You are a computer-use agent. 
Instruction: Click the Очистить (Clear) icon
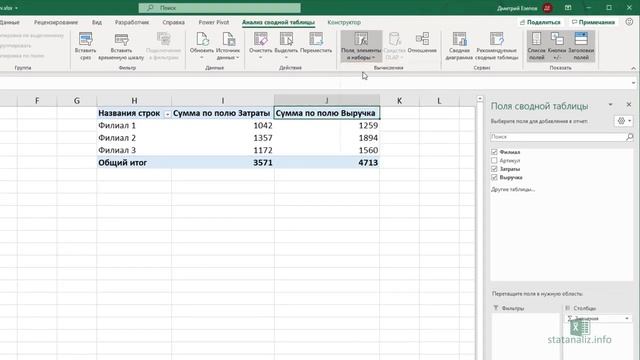[x=260, y=39]
